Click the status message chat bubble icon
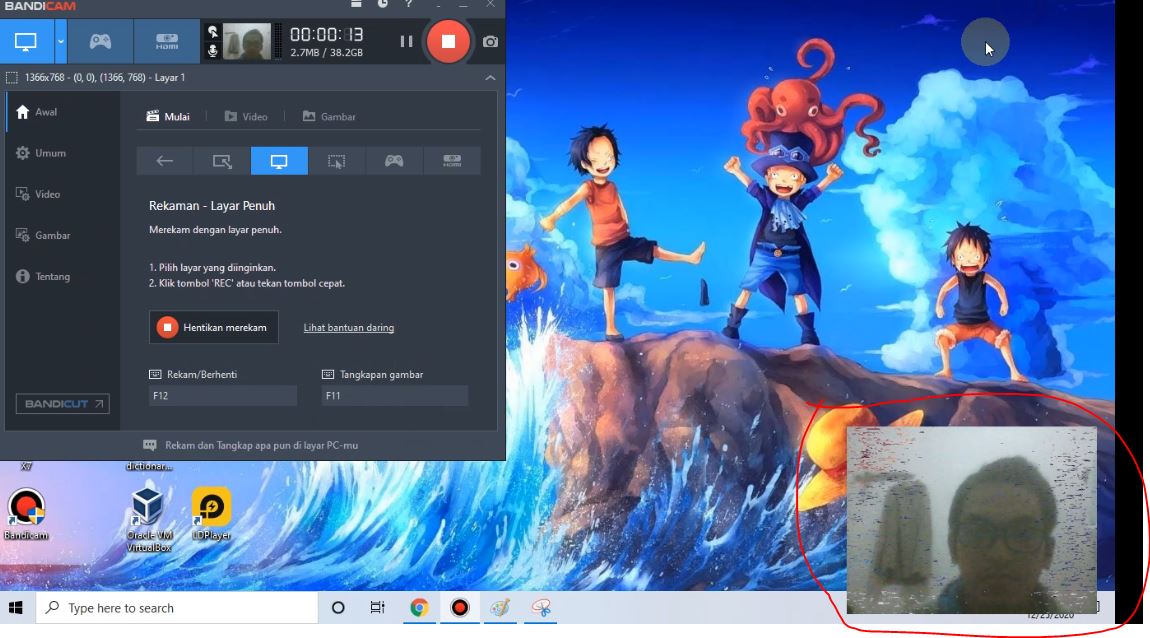This screenshot has height=638, width=1150. click(150, 445)
